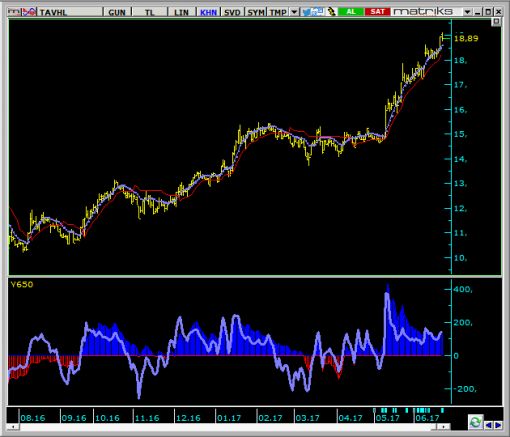
Task: Select the pencil drawing tool icon
Action: click(331, 12)
